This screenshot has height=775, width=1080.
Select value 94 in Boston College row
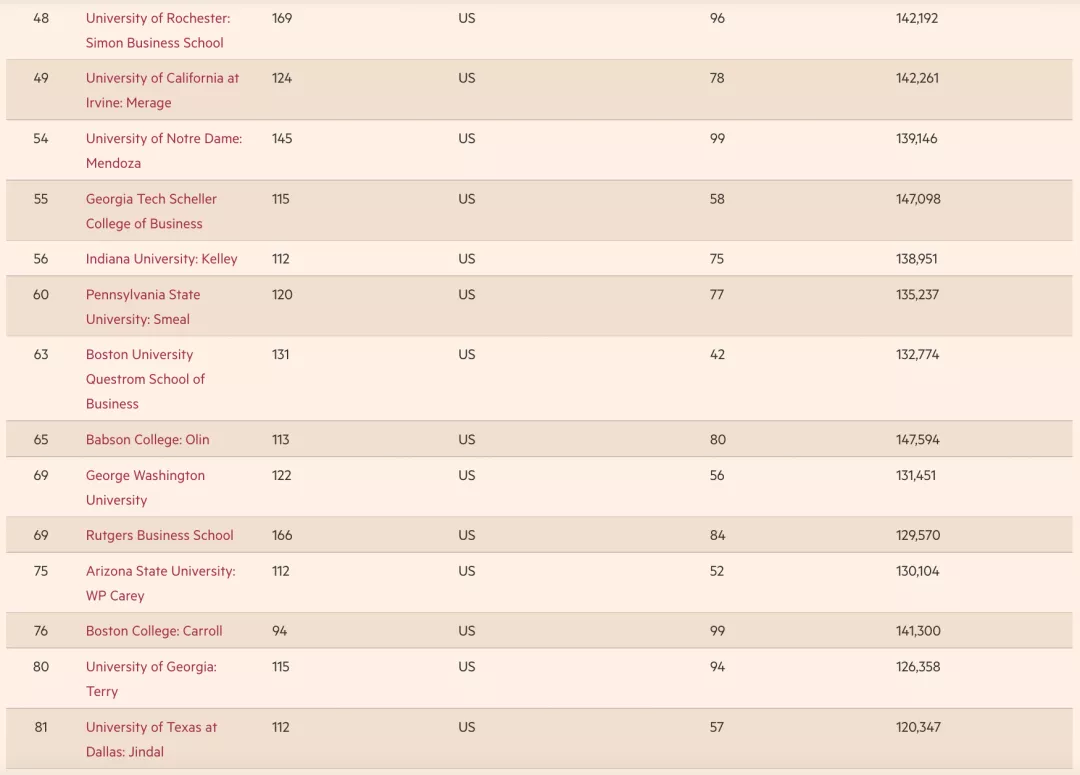279,631
